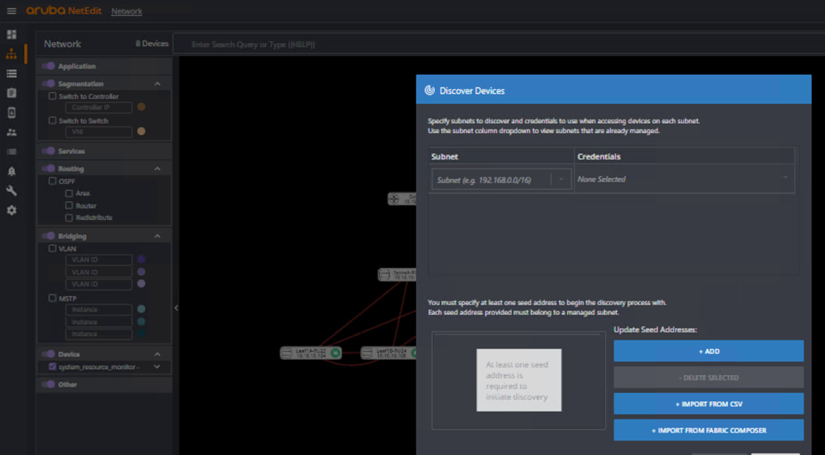The image size is (825, 455).
Task: Click the Network breadcrumb in the header
Action: tap(126, 11)
